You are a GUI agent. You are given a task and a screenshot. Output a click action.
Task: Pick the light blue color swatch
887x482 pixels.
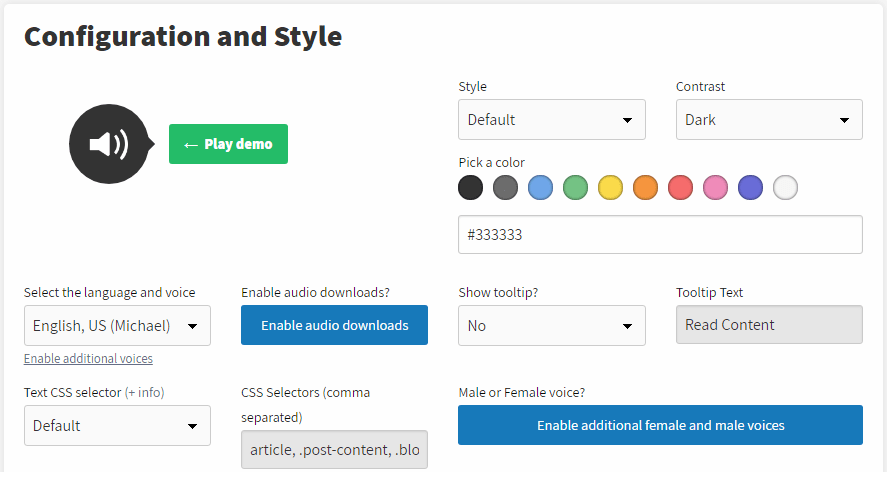540,188
